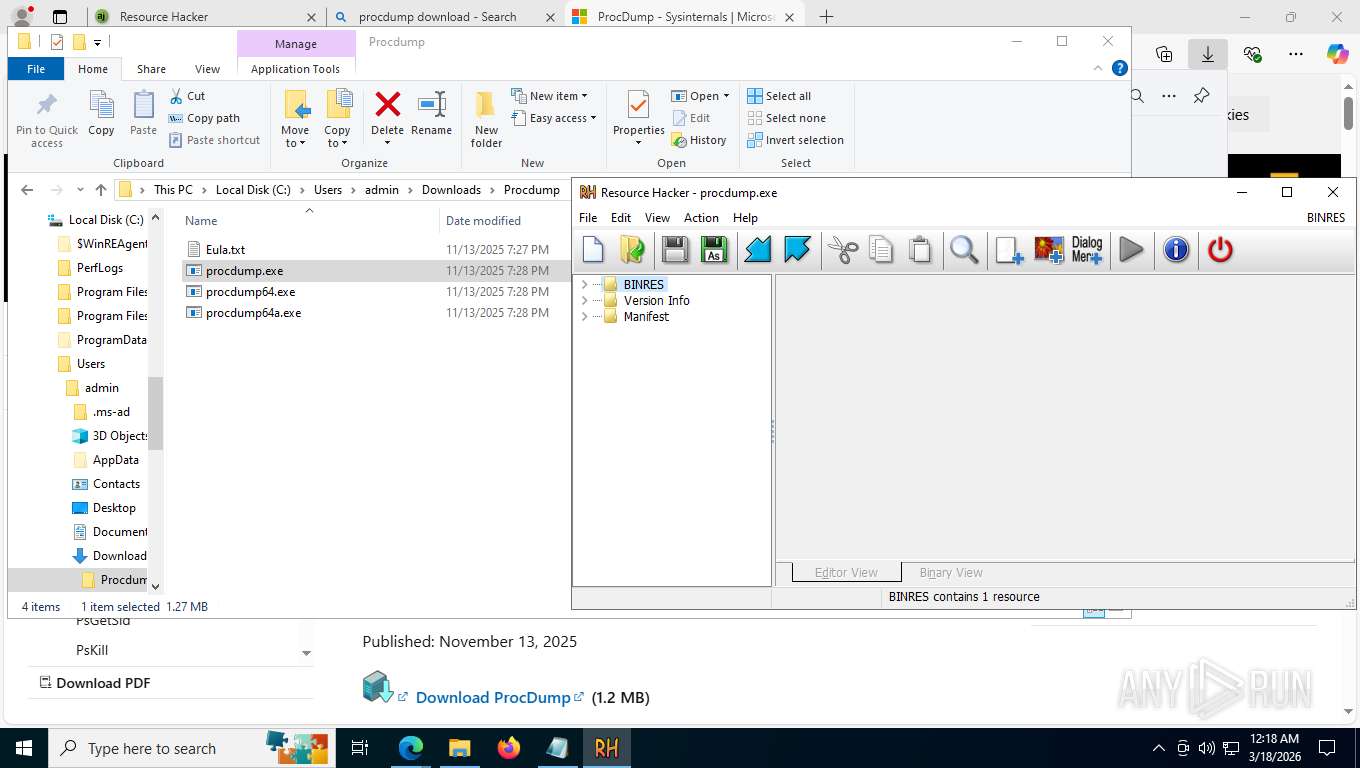Click Copy path in Clipboard group

(205, 118)
